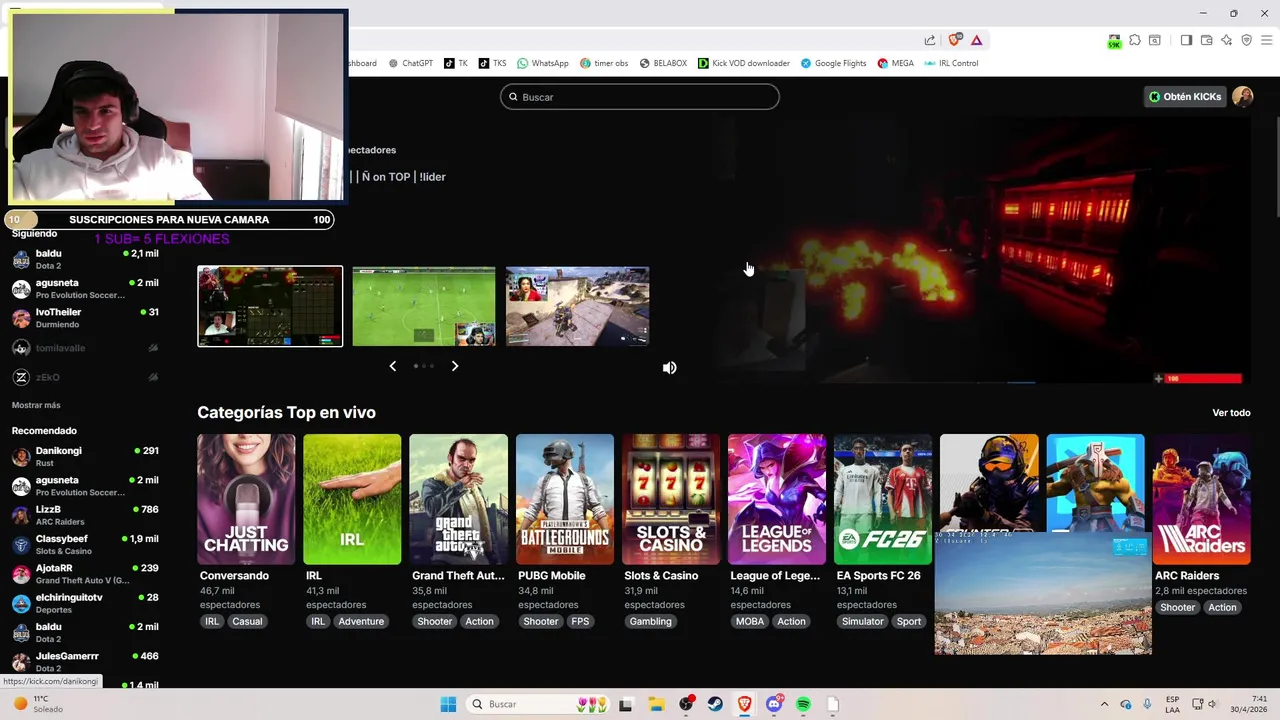
Task: Open the browser hamburger menu
Action: pos(1266,40)
